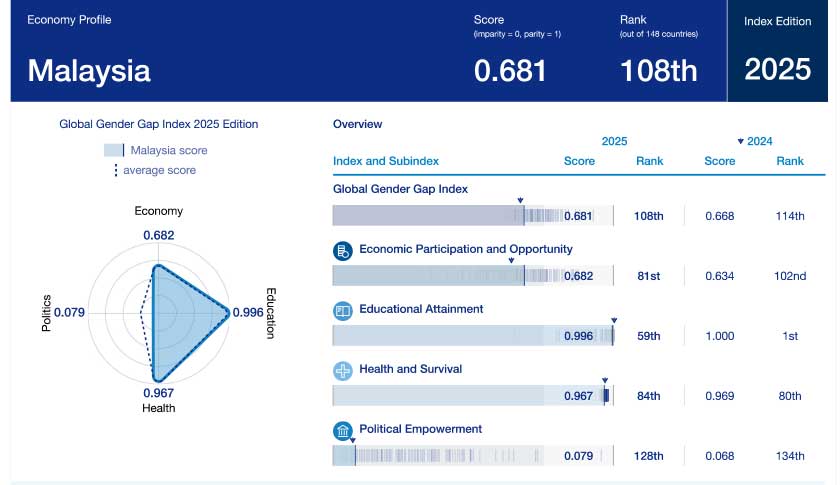The image size is (840, 485).
Task: Expand the 2024 comparison year dropdown
Action: 754,142
